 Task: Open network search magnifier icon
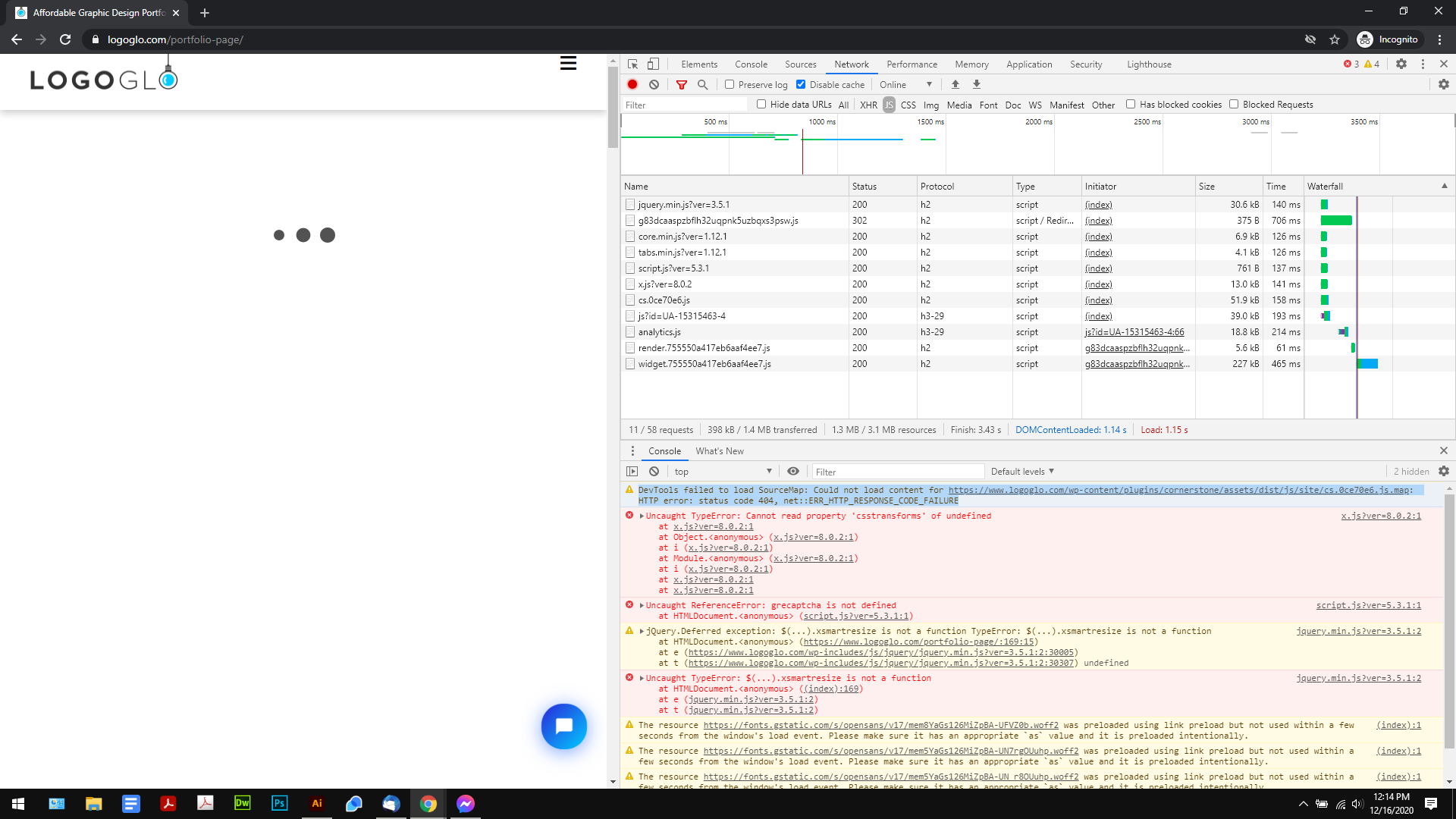(702, 84)
